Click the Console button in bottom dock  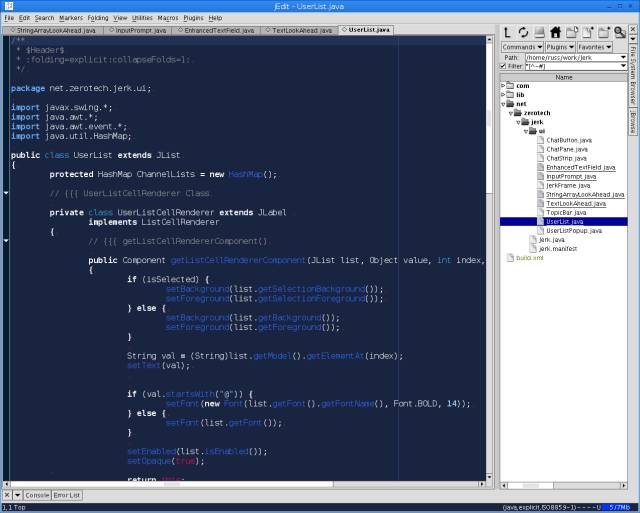(37, 495)
